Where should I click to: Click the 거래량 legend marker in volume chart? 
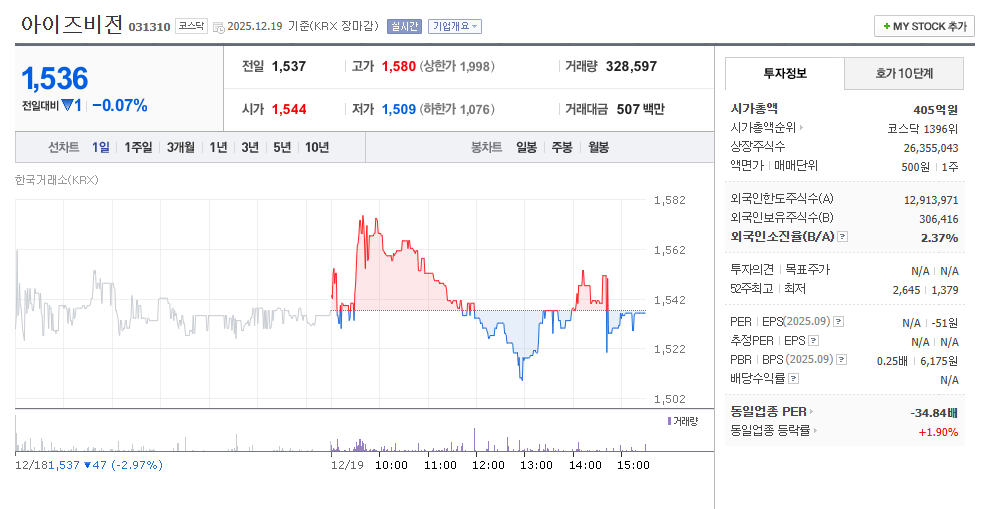670,421
